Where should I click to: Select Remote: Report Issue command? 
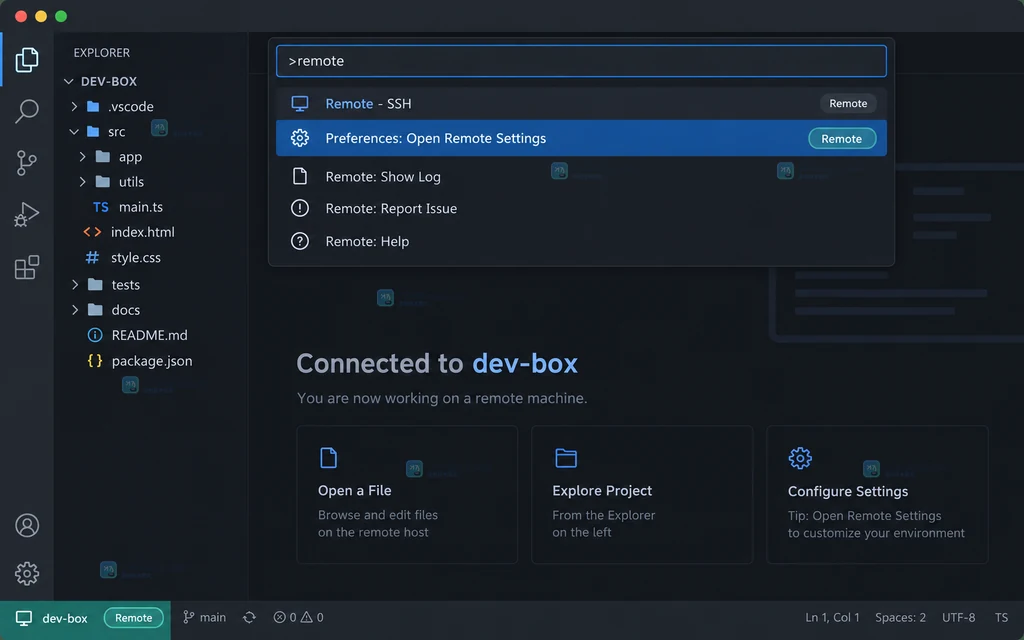(x=581, y=208)
